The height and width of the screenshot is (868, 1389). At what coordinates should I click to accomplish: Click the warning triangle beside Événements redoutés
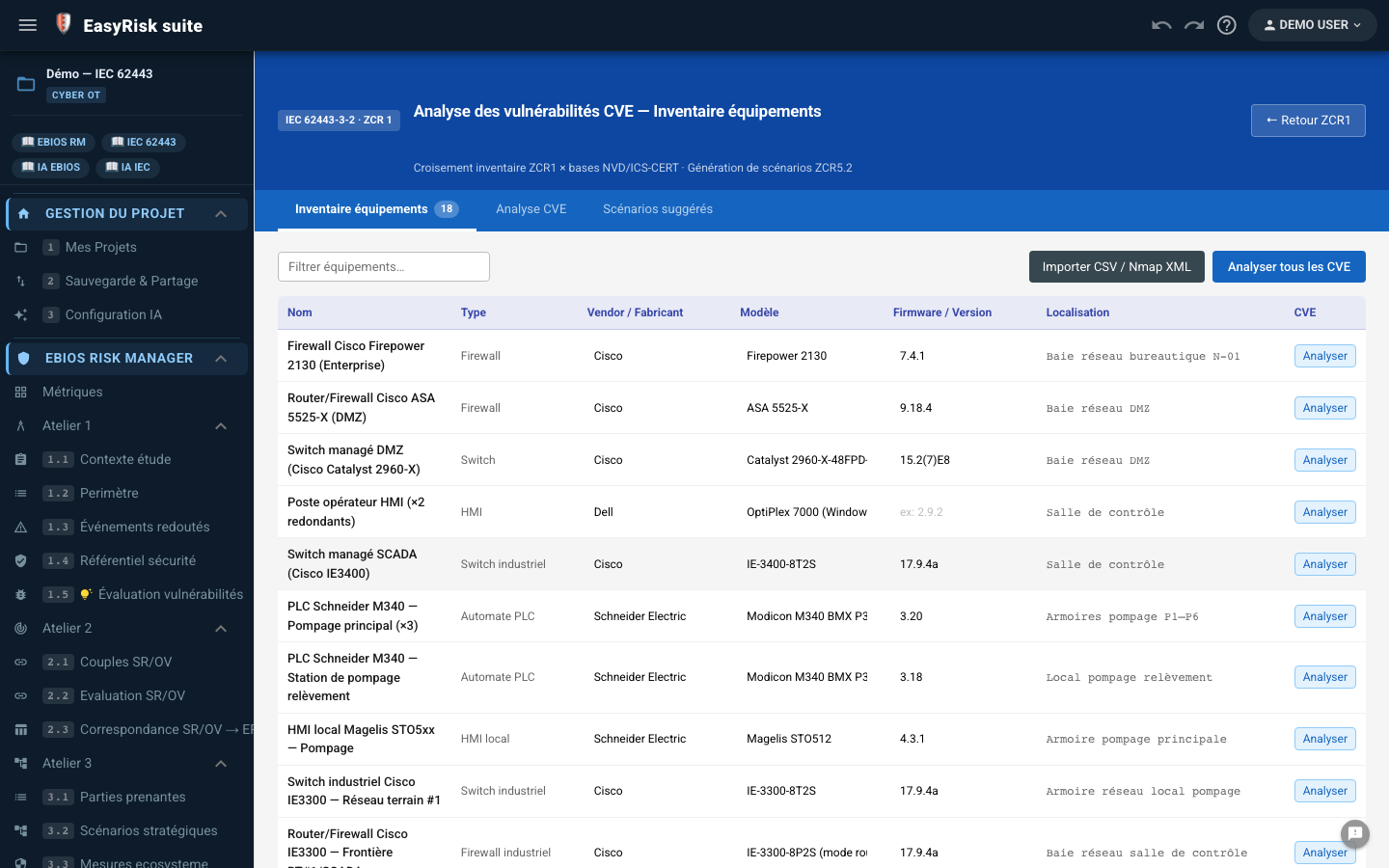click(20, 528)
